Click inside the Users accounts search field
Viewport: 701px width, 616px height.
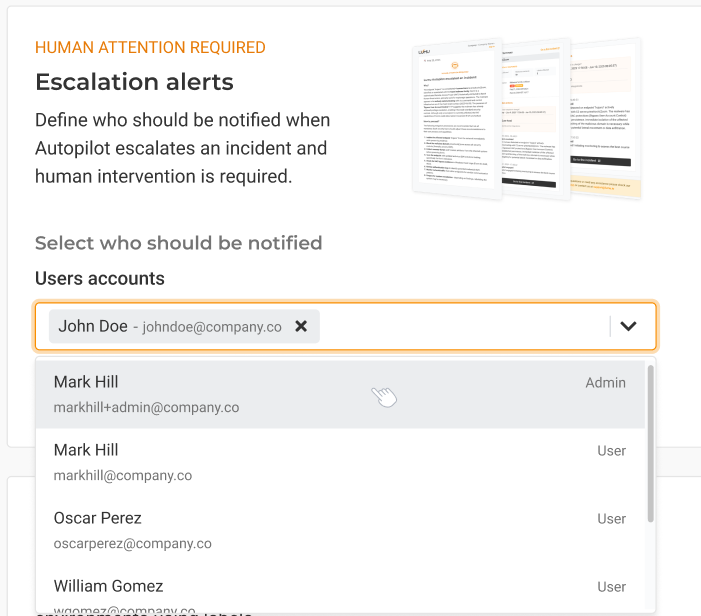pos(460,326)
